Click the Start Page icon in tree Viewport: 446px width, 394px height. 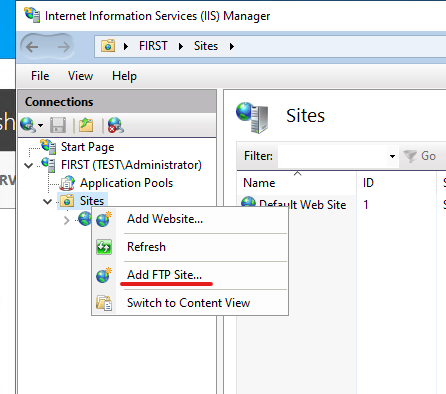click(49, 147)
